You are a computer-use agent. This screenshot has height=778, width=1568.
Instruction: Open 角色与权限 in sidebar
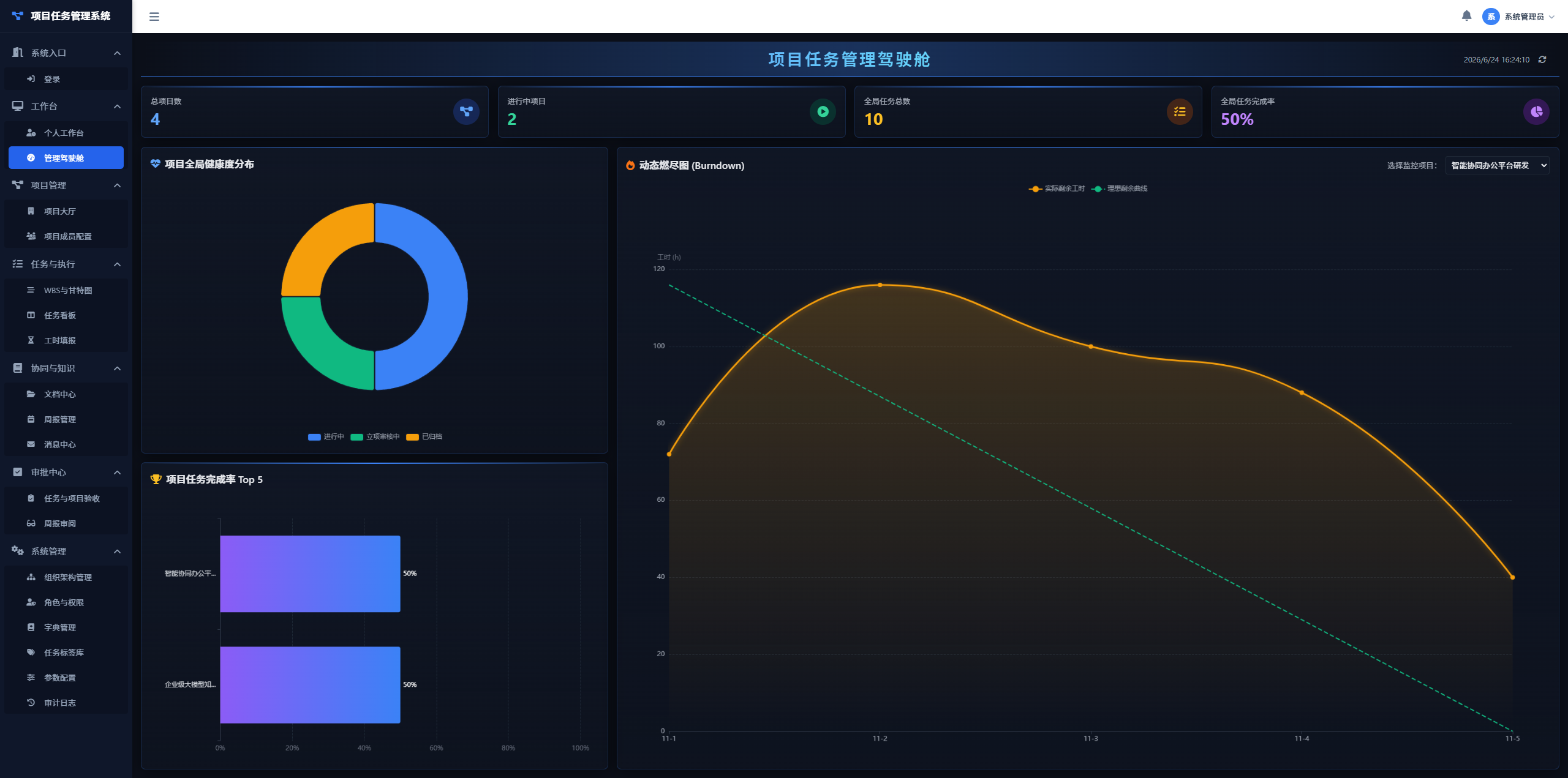coord(66,602)
